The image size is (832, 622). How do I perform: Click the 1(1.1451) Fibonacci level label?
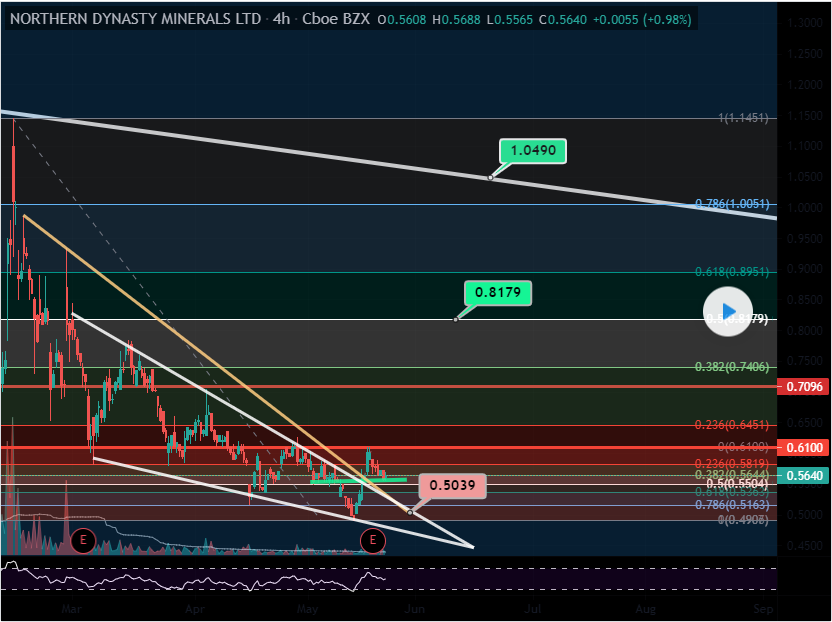click(743, 118)
